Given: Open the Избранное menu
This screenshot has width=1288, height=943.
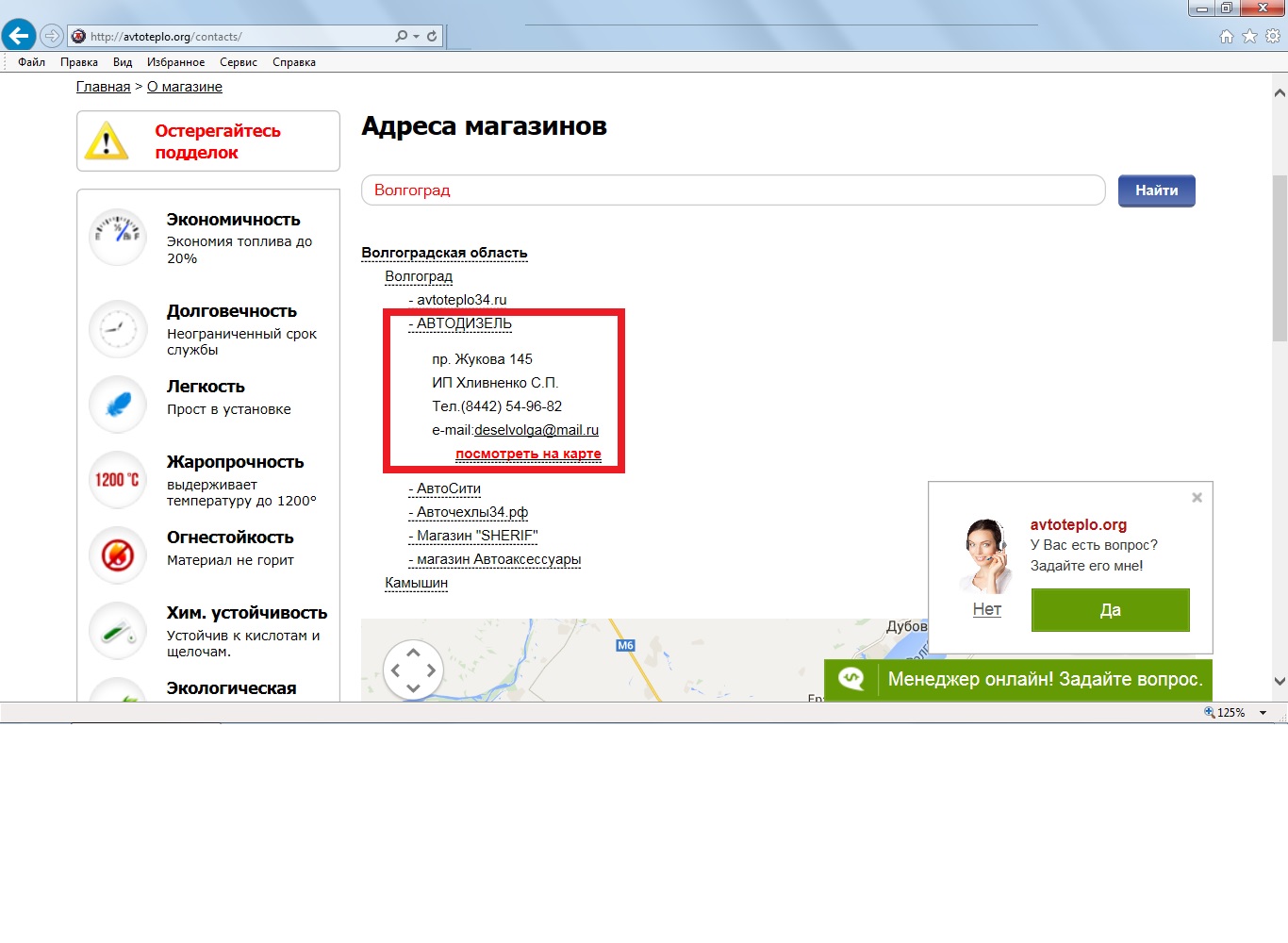Looking at the screenshot, I should (175, 62).
